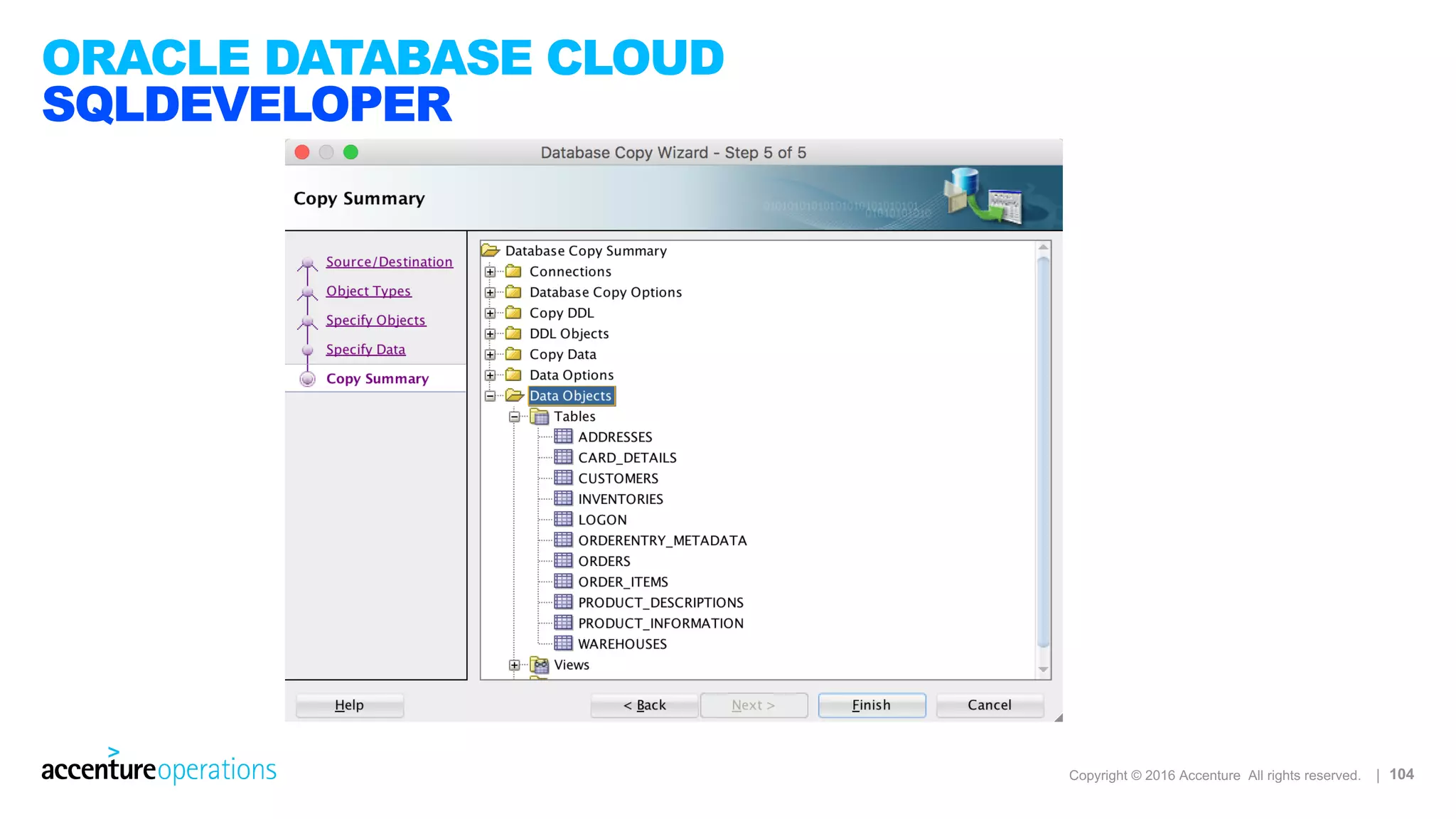Click the Help button
The image size is (1456, 819).
350,705
